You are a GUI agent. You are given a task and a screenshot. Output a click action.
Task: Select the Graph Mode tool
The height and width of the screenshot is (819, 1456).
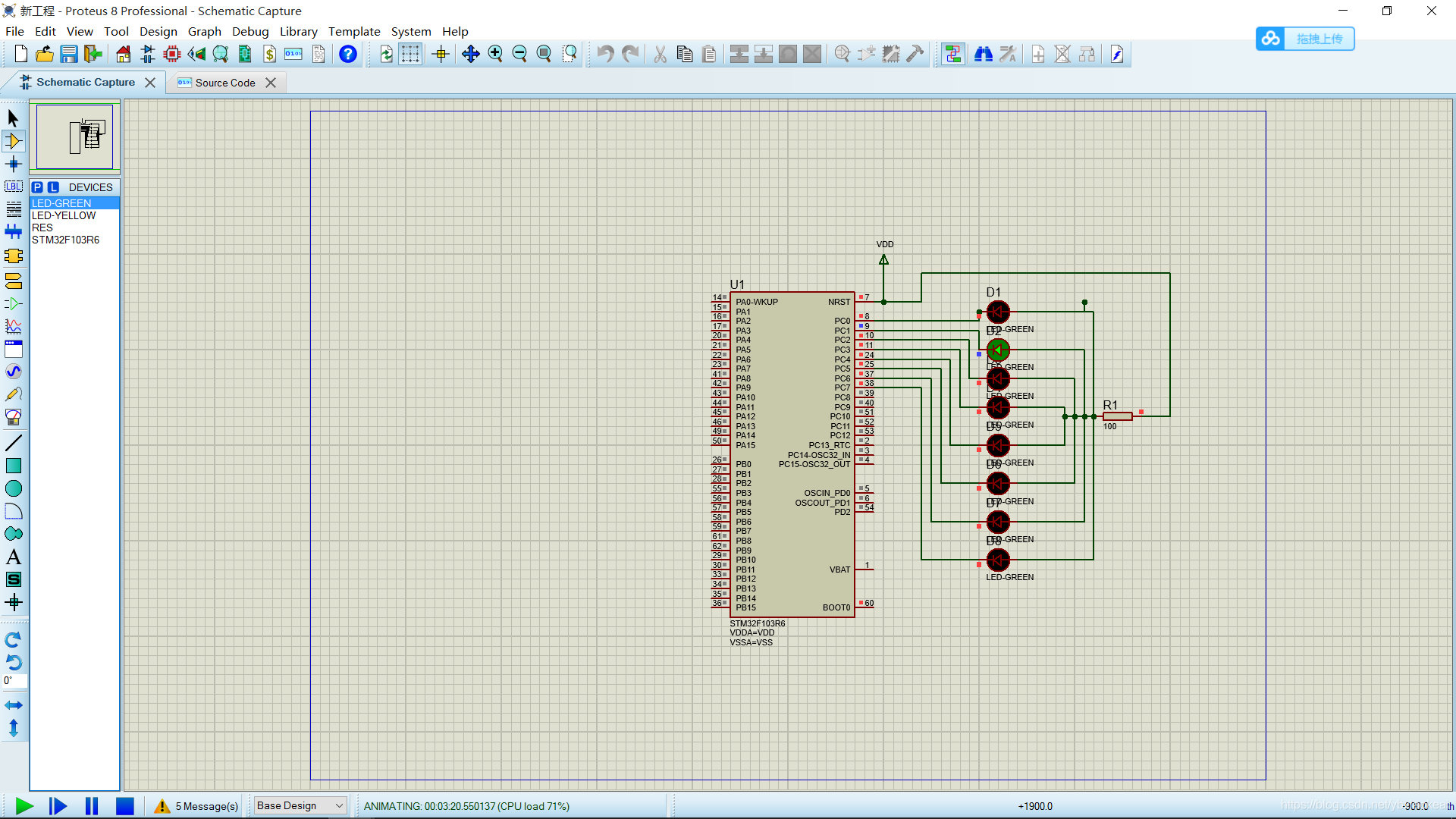coord(13,327)
